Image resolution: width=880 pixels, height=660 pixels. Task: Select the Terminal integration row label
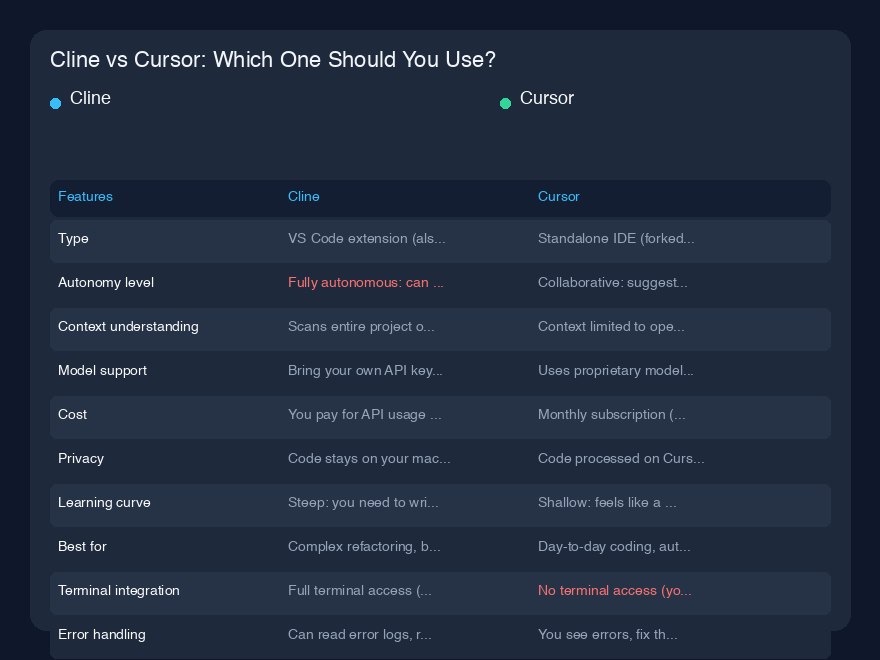pos(119,590)
